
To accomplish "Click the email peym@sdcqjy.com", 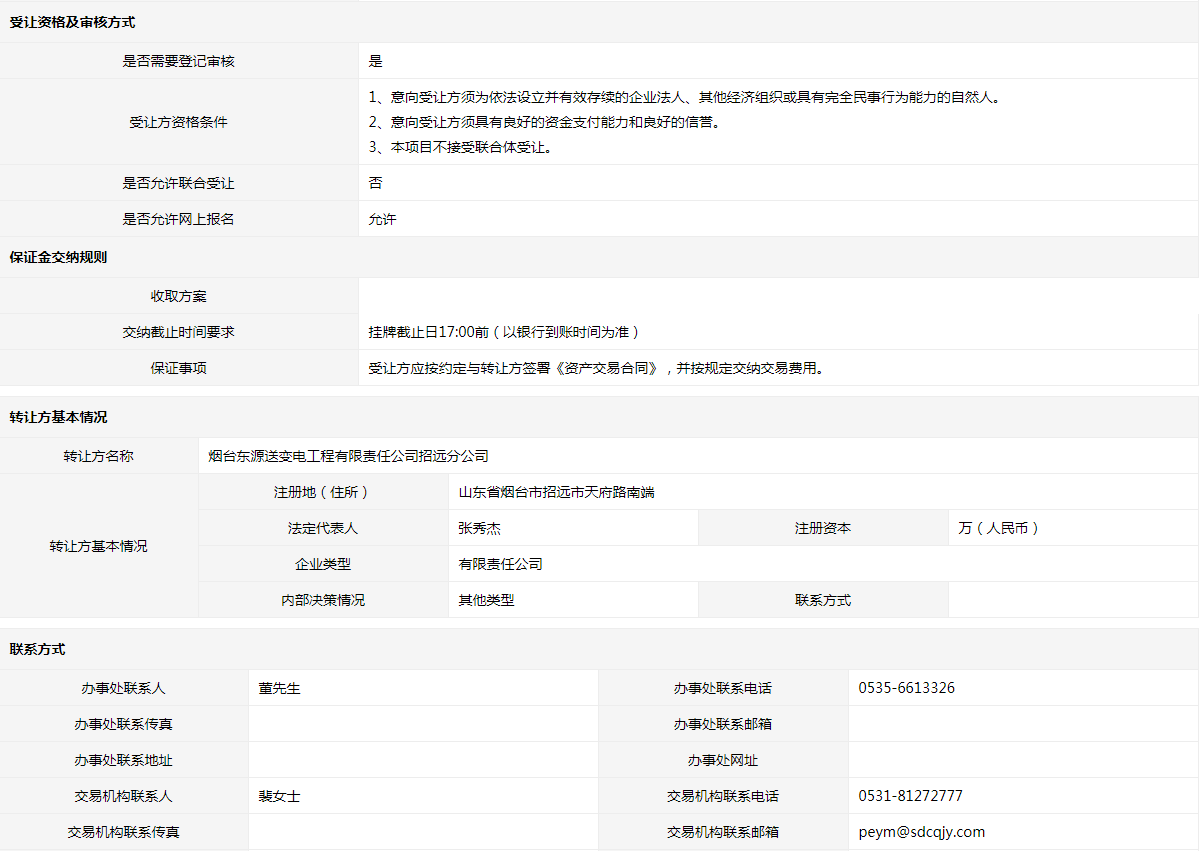I will point(921,832).
